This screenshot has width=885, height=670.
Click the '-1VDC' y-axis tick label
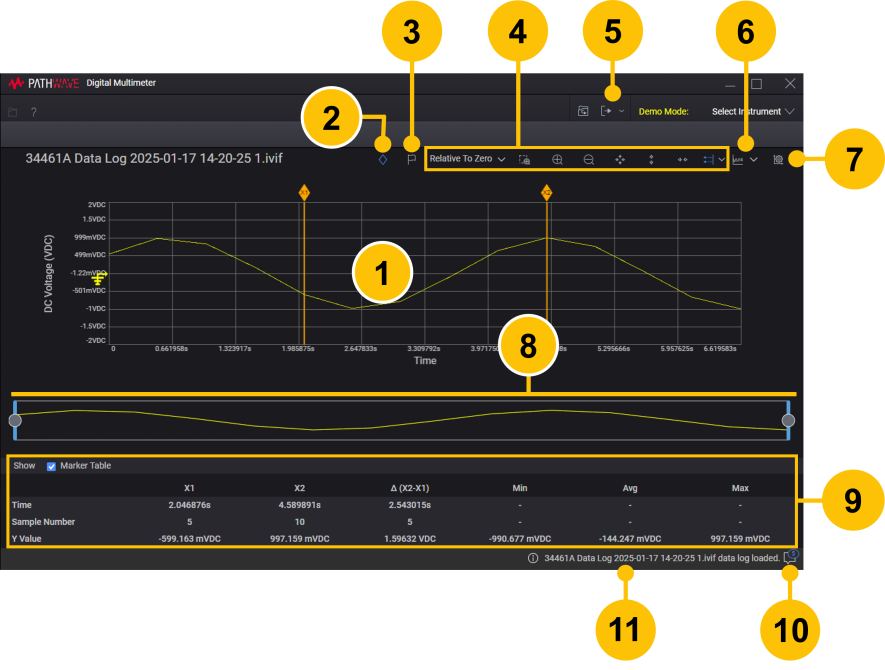pyautogui.click(x=95, y=309)
